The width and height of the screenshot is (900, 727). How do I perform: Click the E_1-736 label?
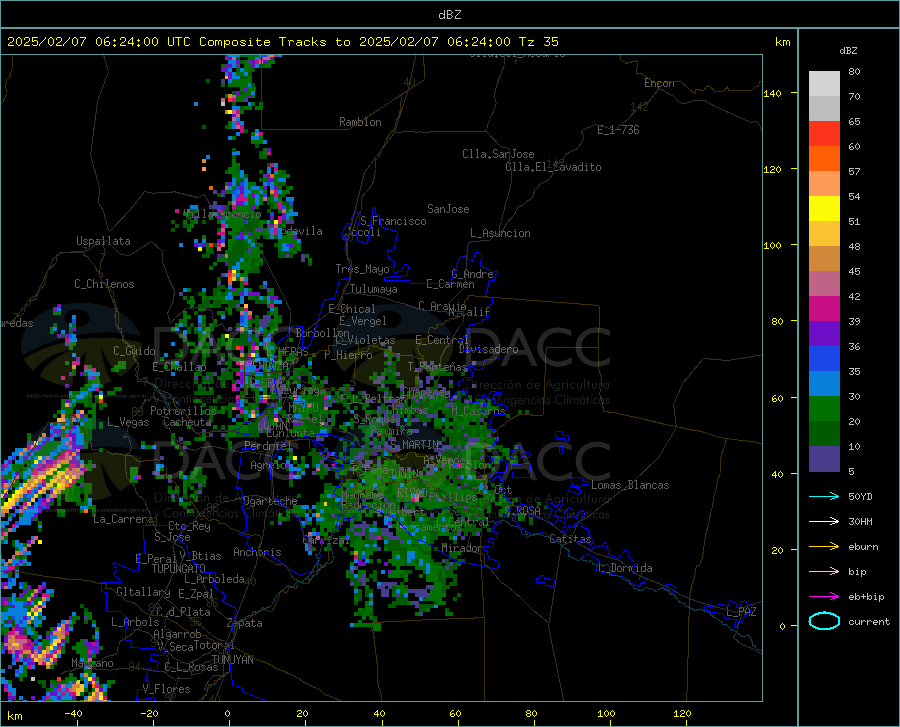coord(618,130)
